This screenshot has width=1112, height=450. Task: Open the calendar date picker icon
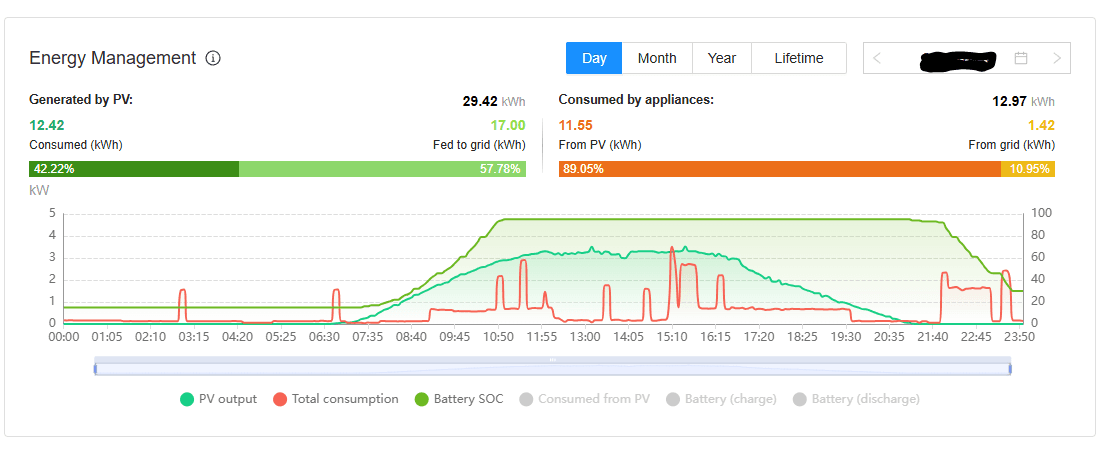(1020, 58)
